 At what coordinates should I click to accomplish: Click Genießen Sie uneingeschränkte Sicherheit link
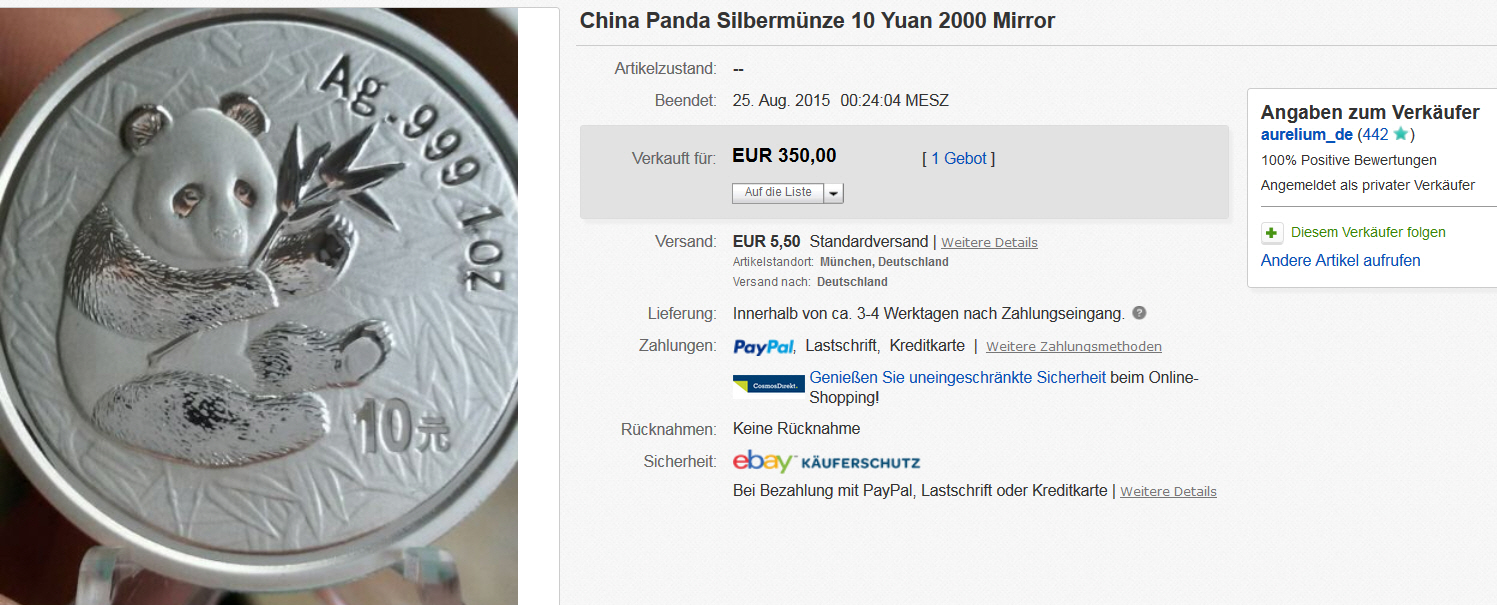click(x=957, y=378)
